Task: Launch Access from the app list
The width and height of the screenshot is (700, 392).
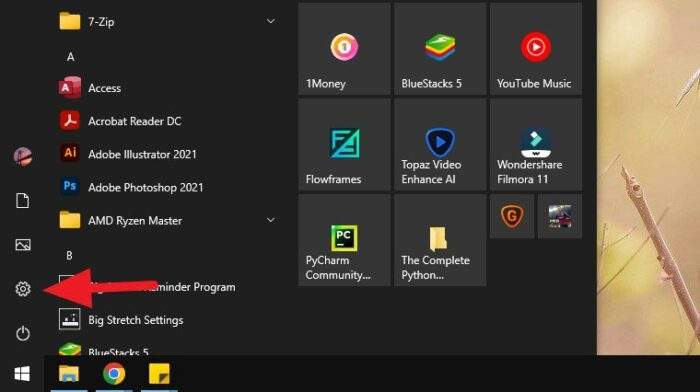Action: [x=169, y=88]
